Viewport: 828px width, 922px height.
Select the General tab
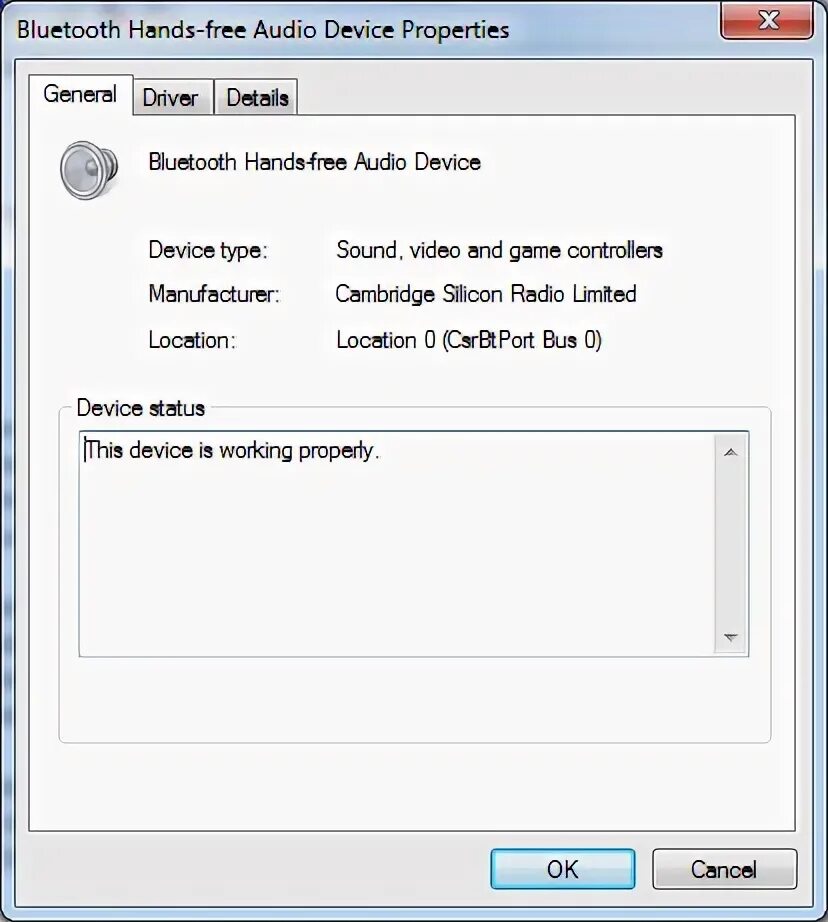click(x=81, y=94)
